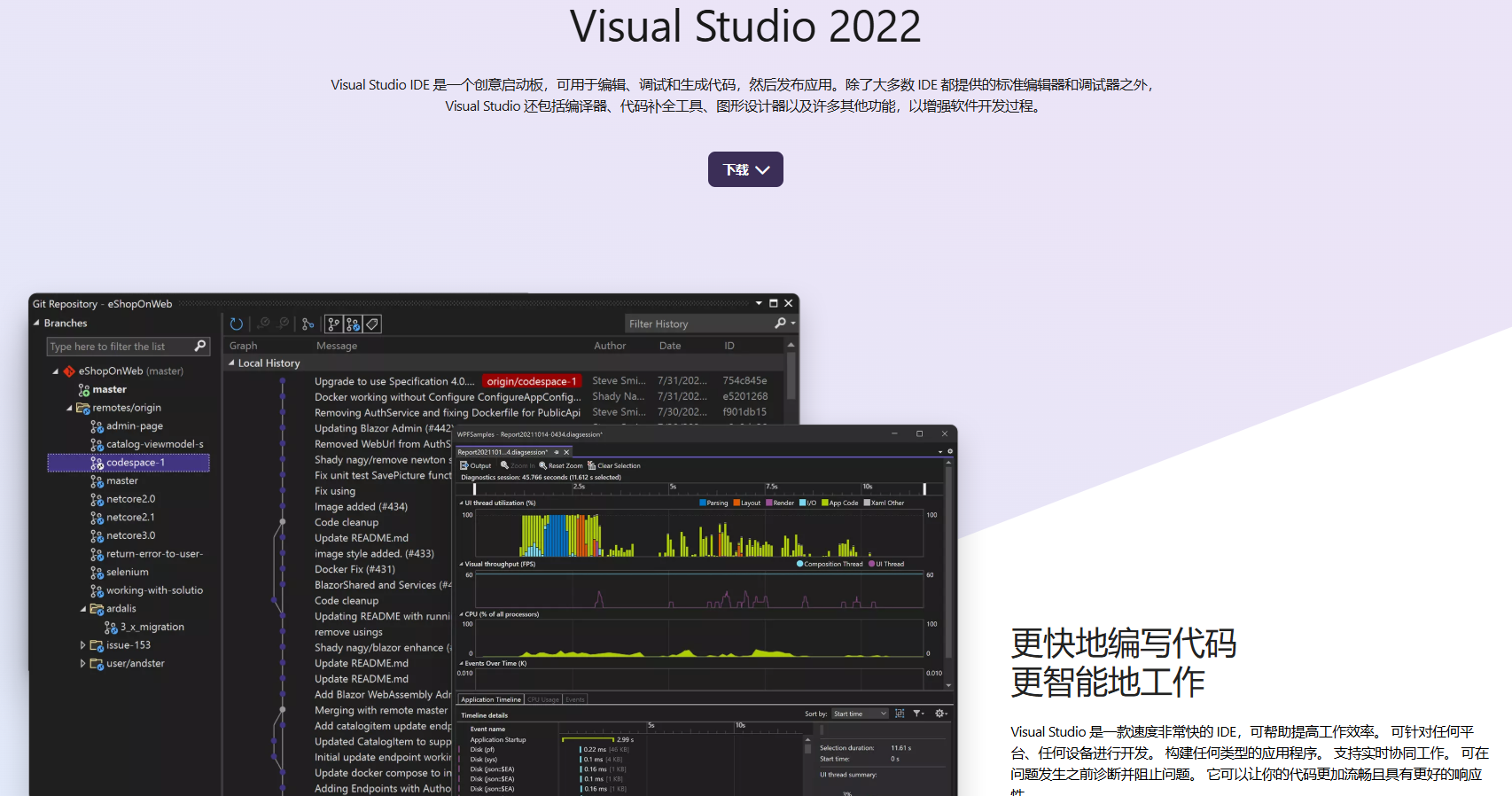The width and height of the screenshot is (1512, 796).
Task: Click the origin/codespace-1 branch label
Action: [532, 382]
